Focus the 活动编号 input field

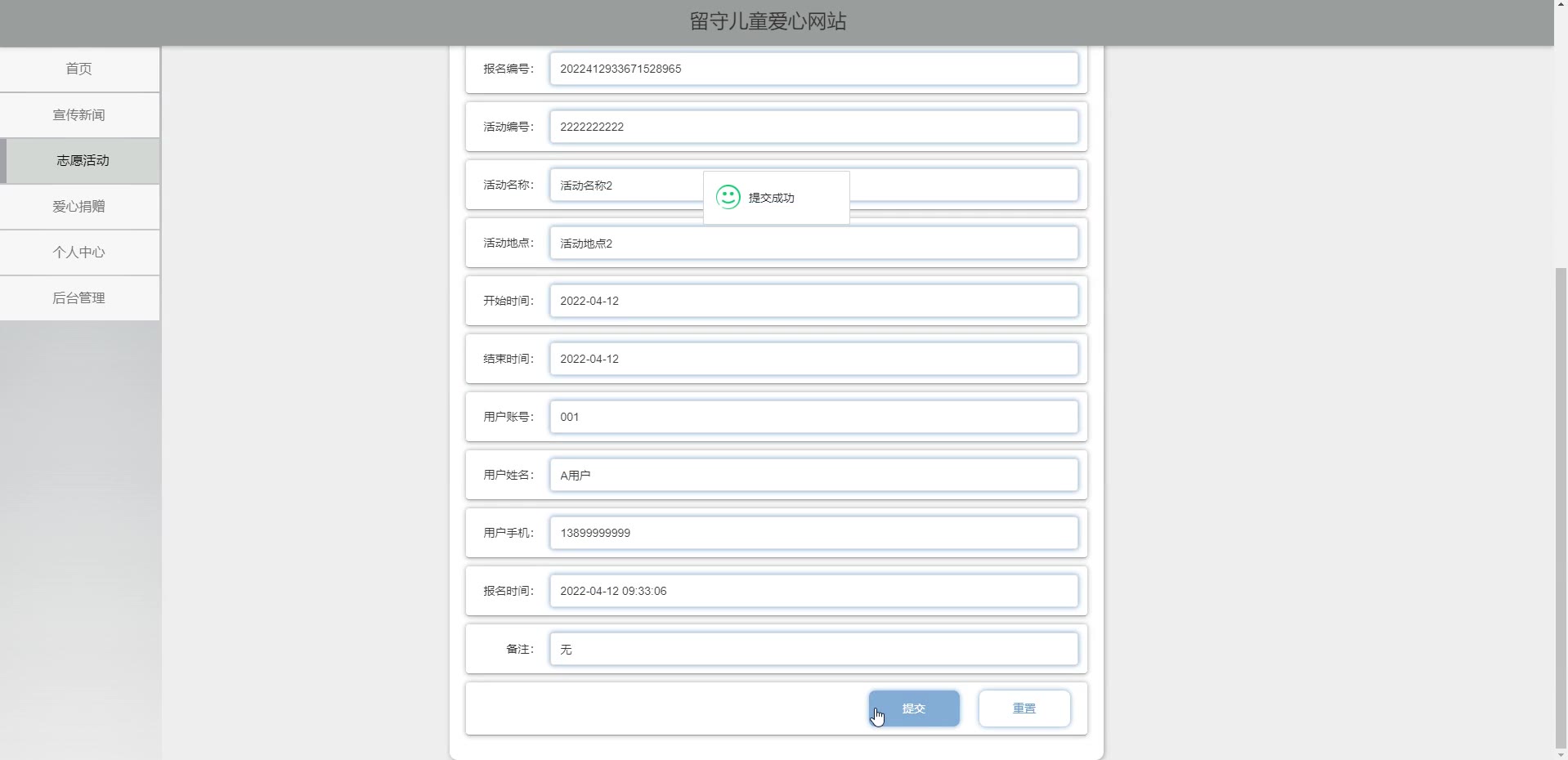click(x=813, y=127)
